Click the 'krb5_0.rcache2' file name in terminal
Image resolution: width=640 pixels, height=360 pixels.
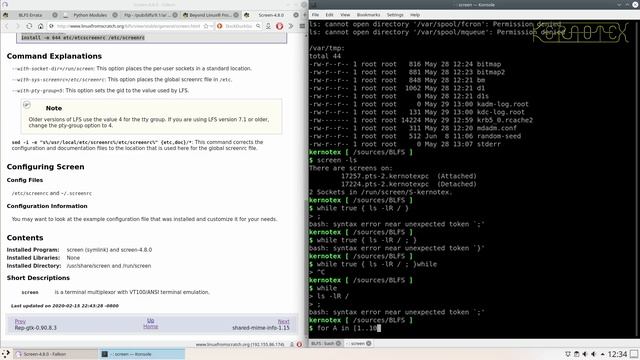point(505,120)
